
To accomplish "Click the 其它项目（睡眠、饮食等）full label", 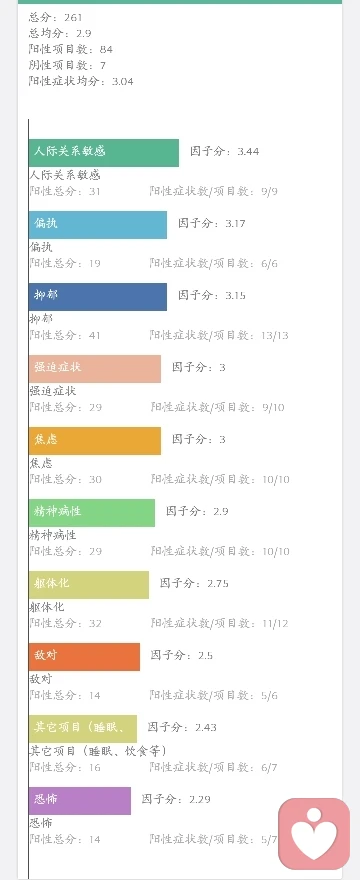I will pyautogui.click(x=98, y=751).
